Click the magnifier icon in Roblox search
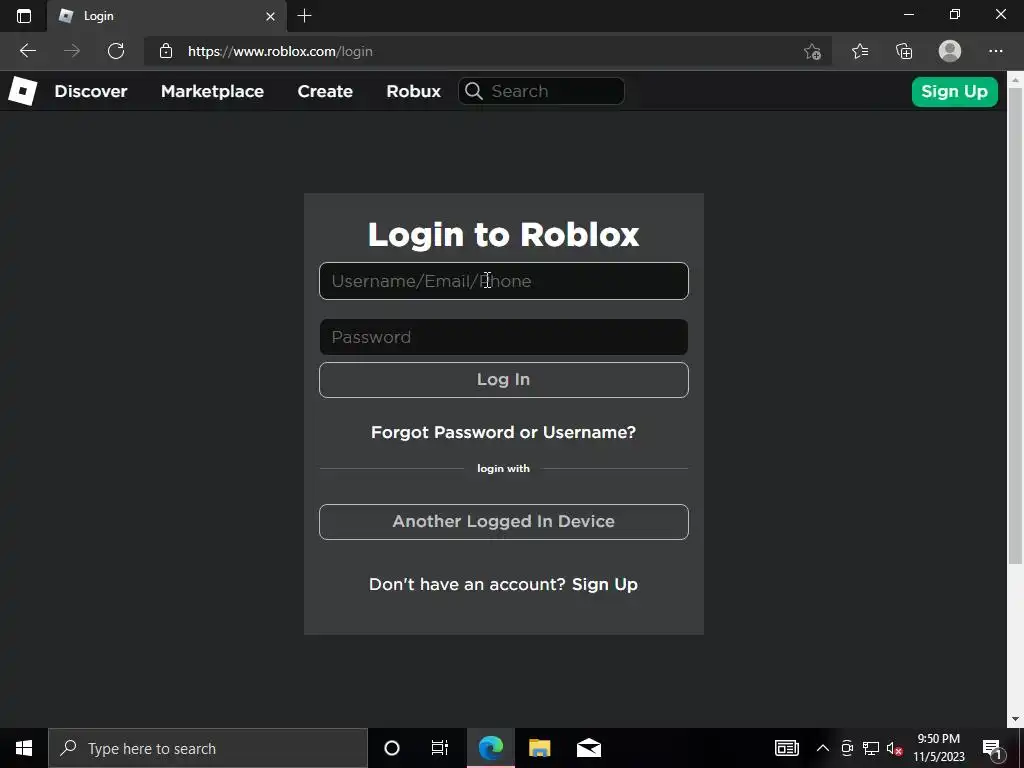Image resolution: width=1024 pixels, height=768 pixels. (474, 91)
